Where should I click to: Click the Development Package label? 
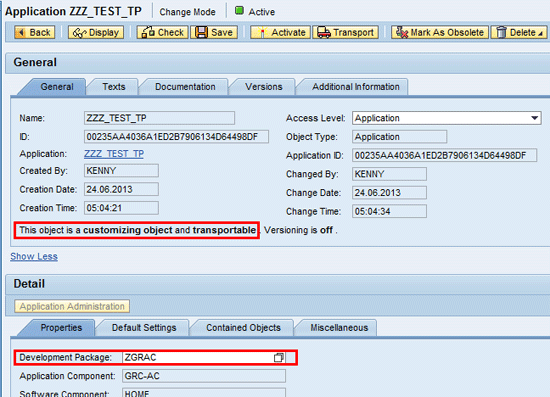[x=65, y=357]
